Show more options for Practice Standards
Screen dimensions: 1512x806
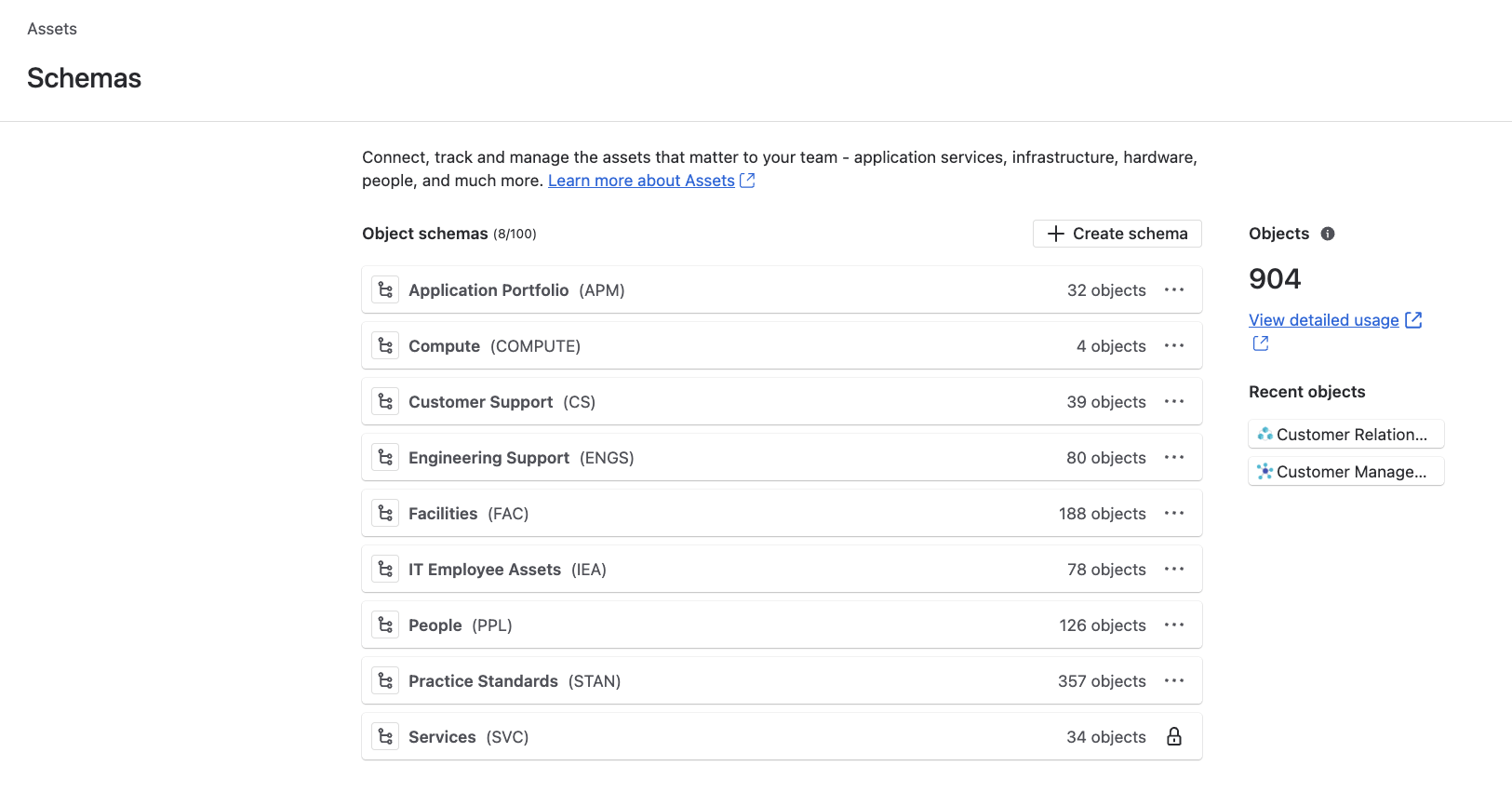[x=1174, y=681]
